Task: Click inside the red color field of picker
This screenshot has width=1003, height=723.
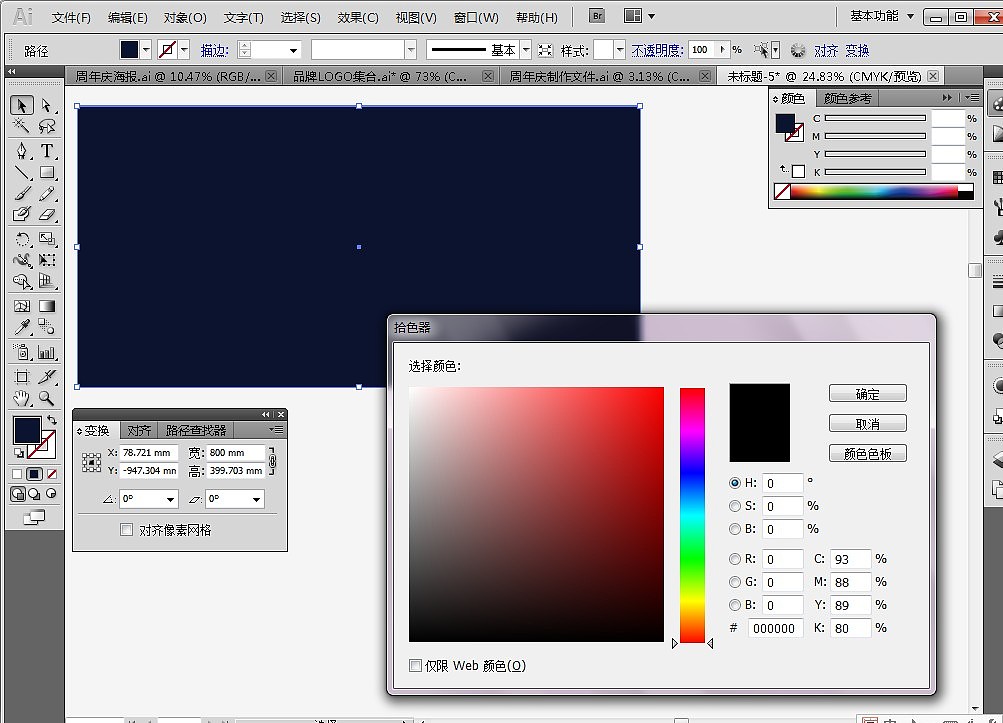Action: 536,514
